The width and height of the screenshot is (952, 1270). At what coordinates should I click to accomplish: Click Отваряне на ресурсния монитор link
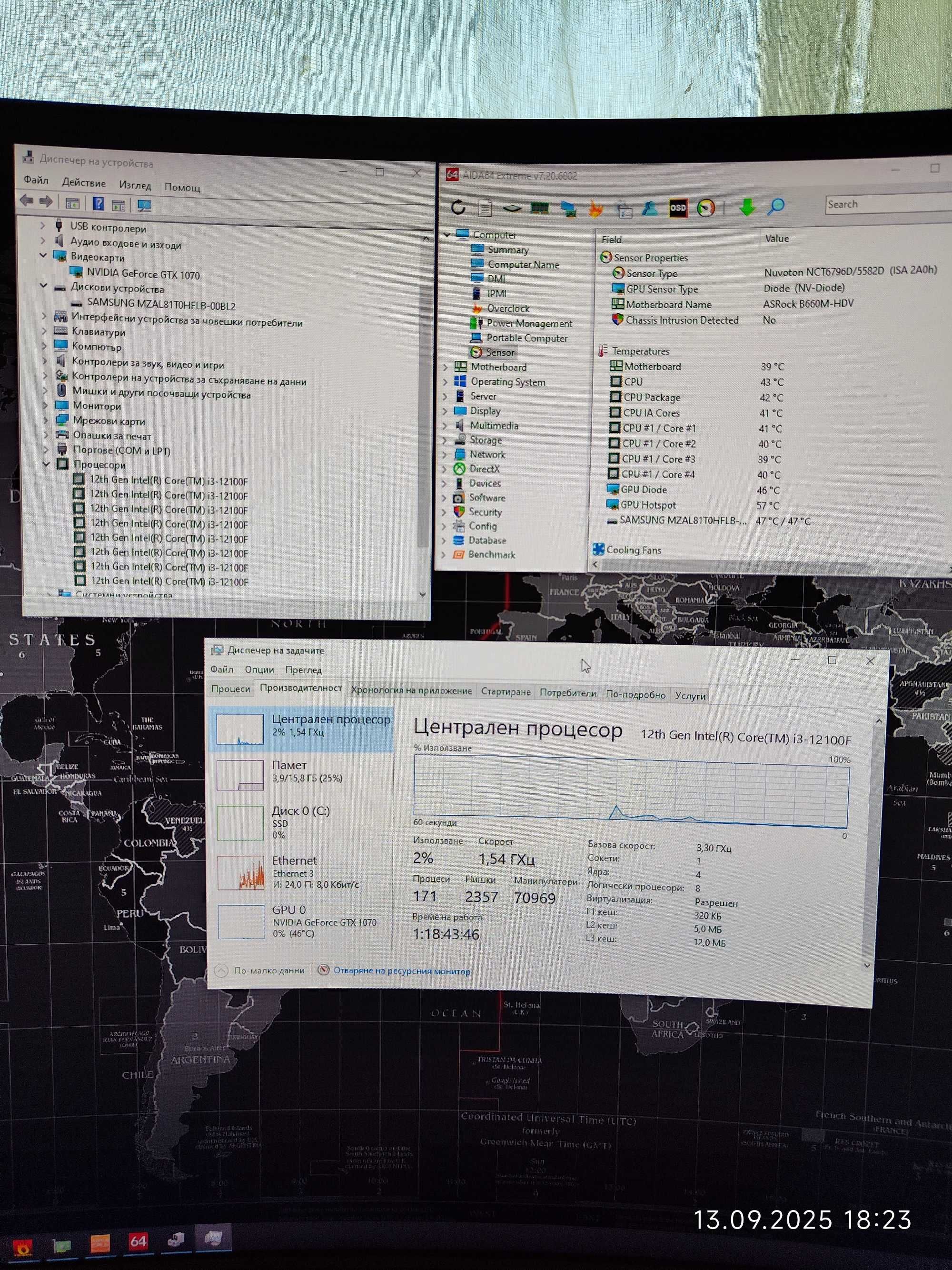pyautogui.click(x=402, y=971)
